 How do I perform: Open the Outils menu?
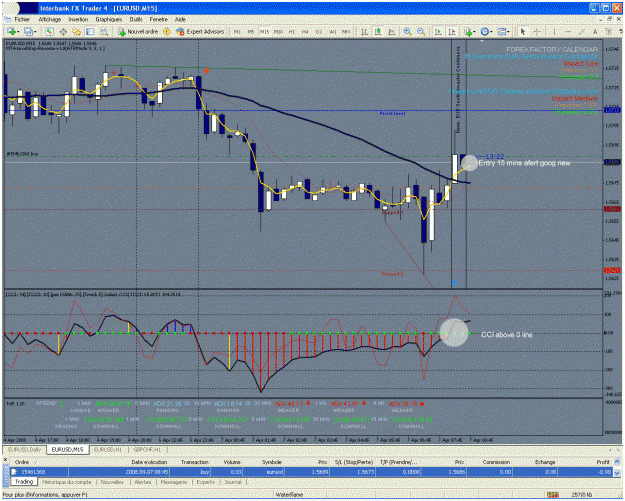click(136, 19)
